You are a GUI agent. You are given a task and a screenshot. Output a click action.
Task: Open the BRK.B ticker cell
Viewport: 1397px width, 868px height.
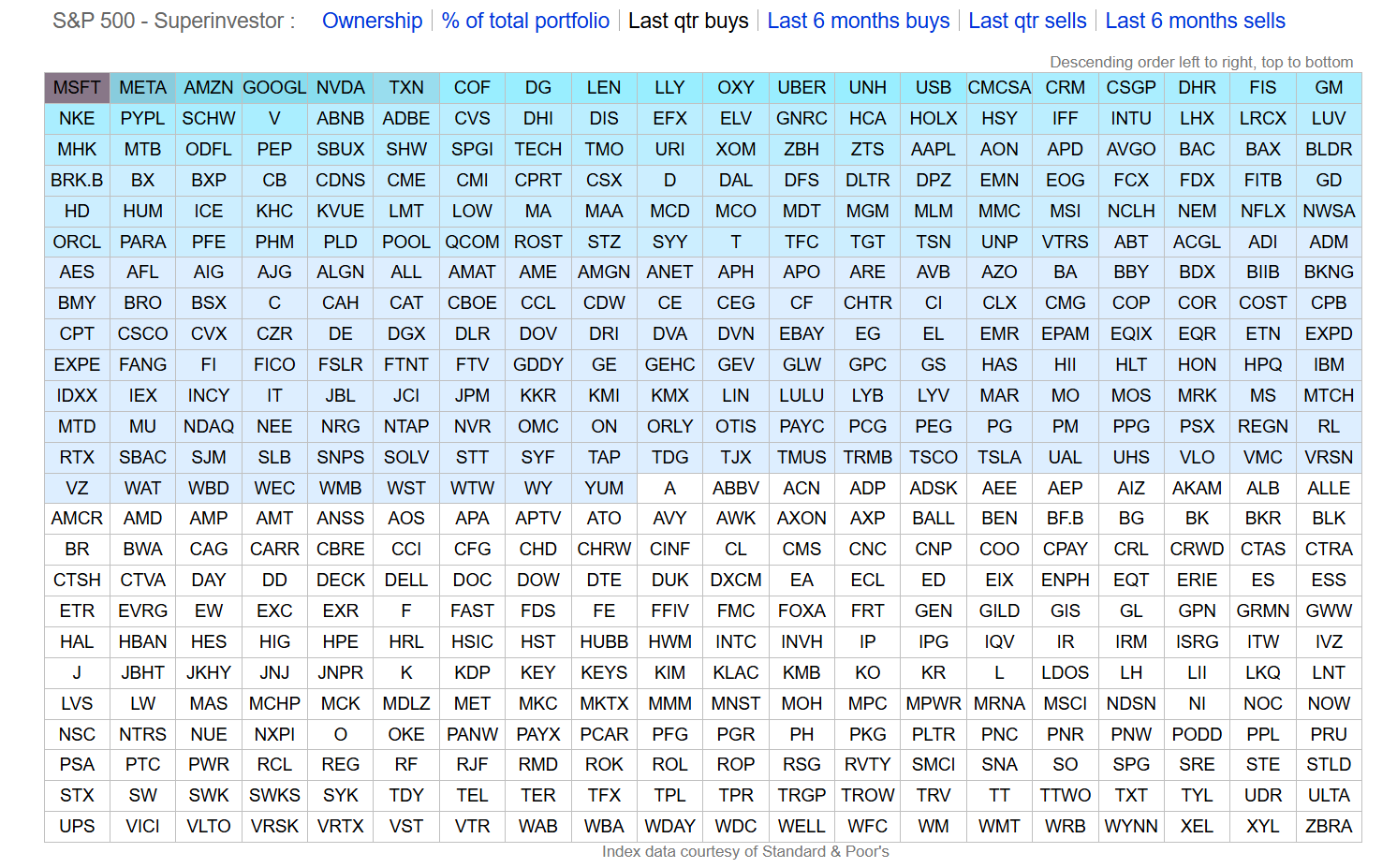[77, 181]
